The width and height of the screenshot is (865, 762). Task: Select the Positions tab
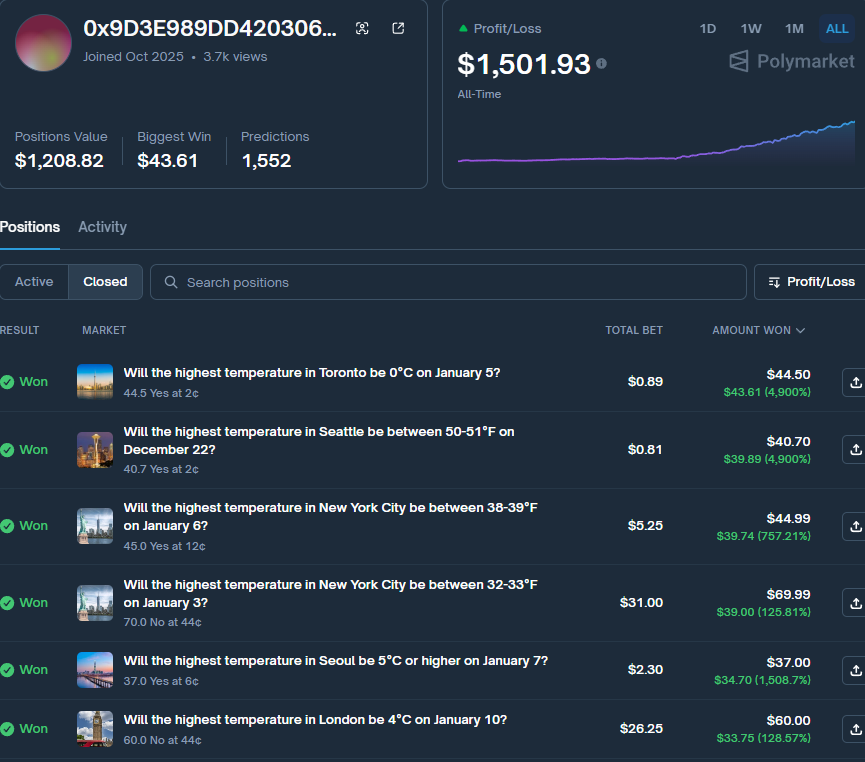pyautogui.click(x=30, y=227)
